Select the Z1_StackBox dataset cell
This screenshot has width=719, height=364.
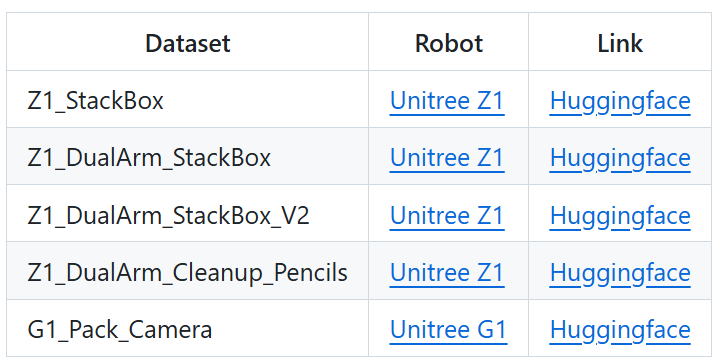[x=188, y=99]
